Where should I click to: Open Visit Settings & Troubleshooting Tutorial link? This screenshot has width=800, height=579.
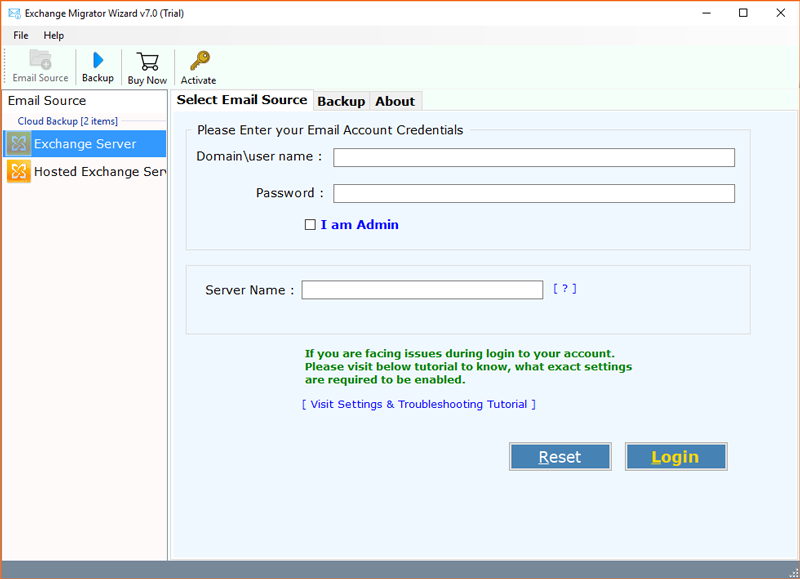click(x=419, y=404)
